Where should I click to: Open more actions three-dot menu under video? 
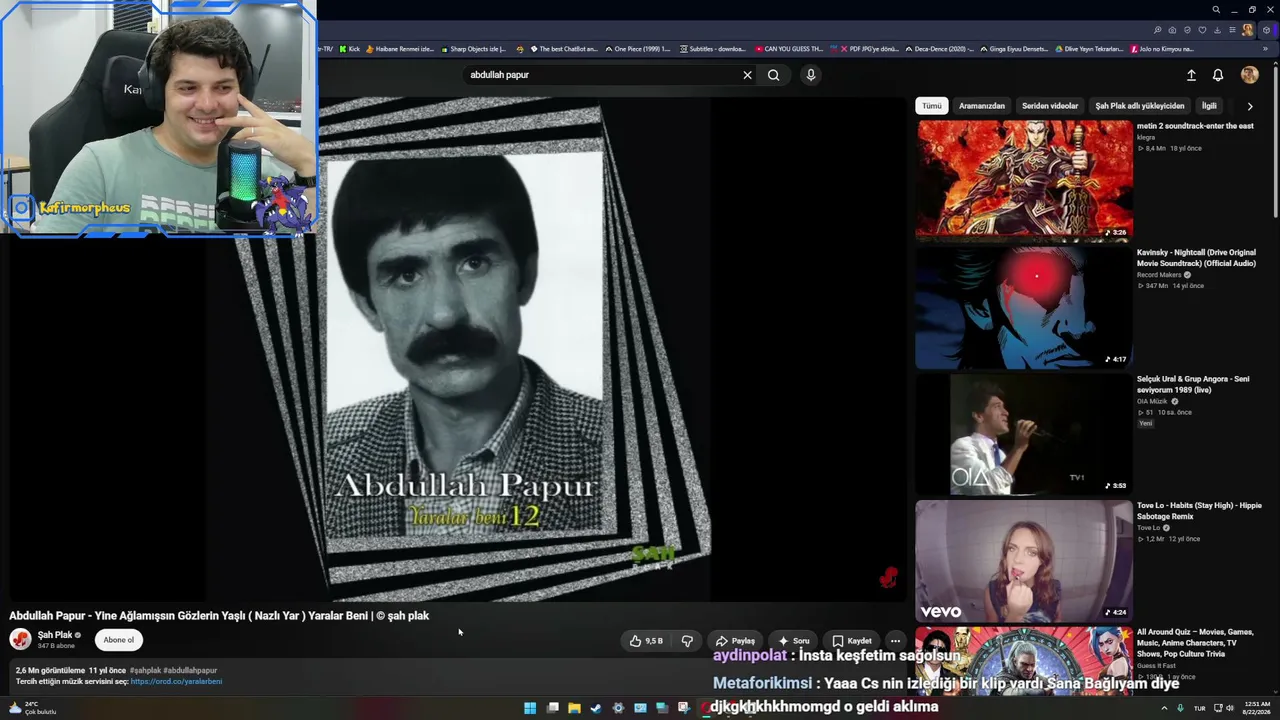tap(895, 641)
